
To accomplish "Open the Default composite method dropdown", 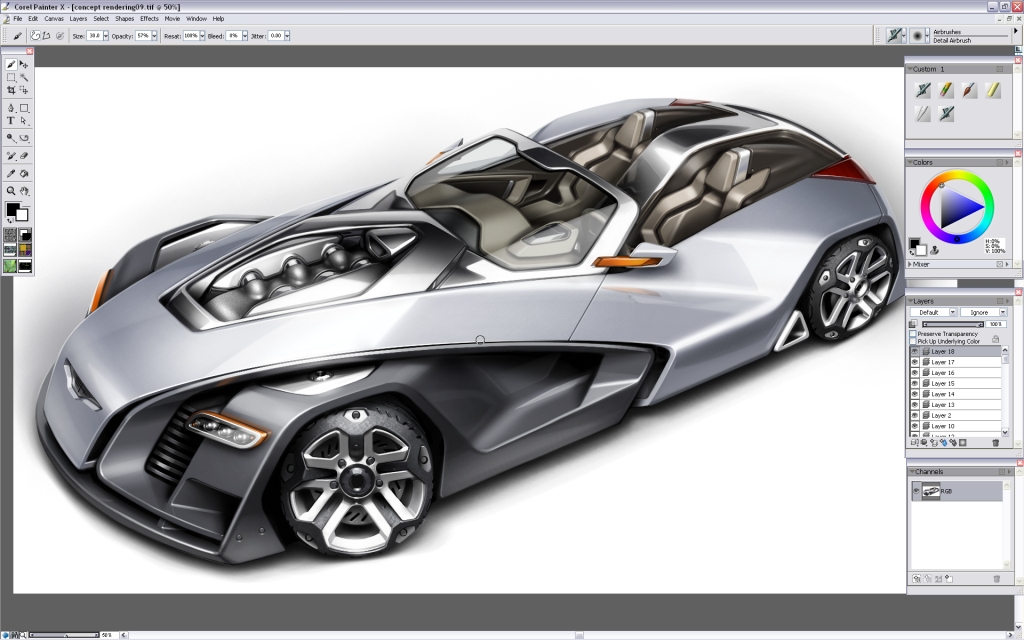I will pos(952,312).
